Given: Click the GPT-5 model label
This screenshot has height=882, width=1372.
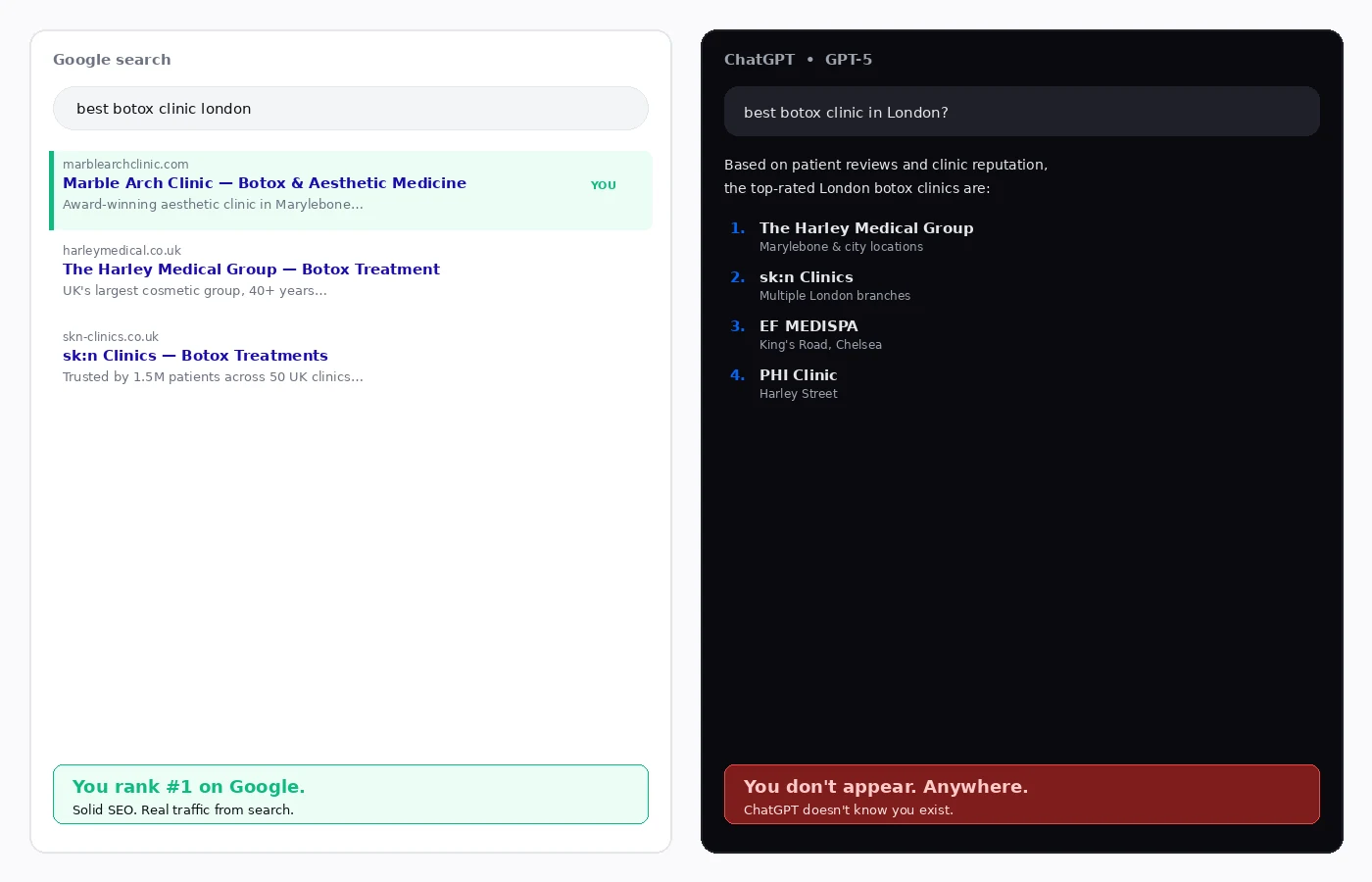Looking at the screenshot, I should tap(849, 60).
